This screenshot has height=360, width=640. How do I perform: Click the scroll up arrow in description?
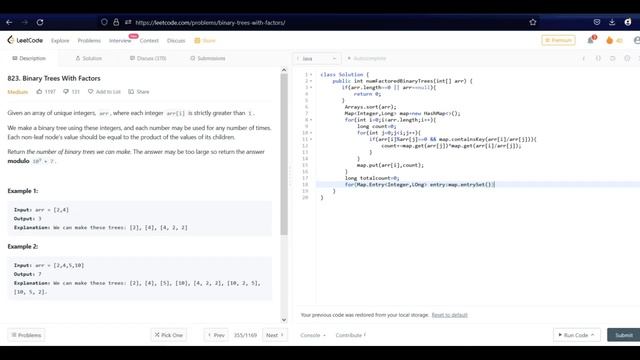[284, 70]
